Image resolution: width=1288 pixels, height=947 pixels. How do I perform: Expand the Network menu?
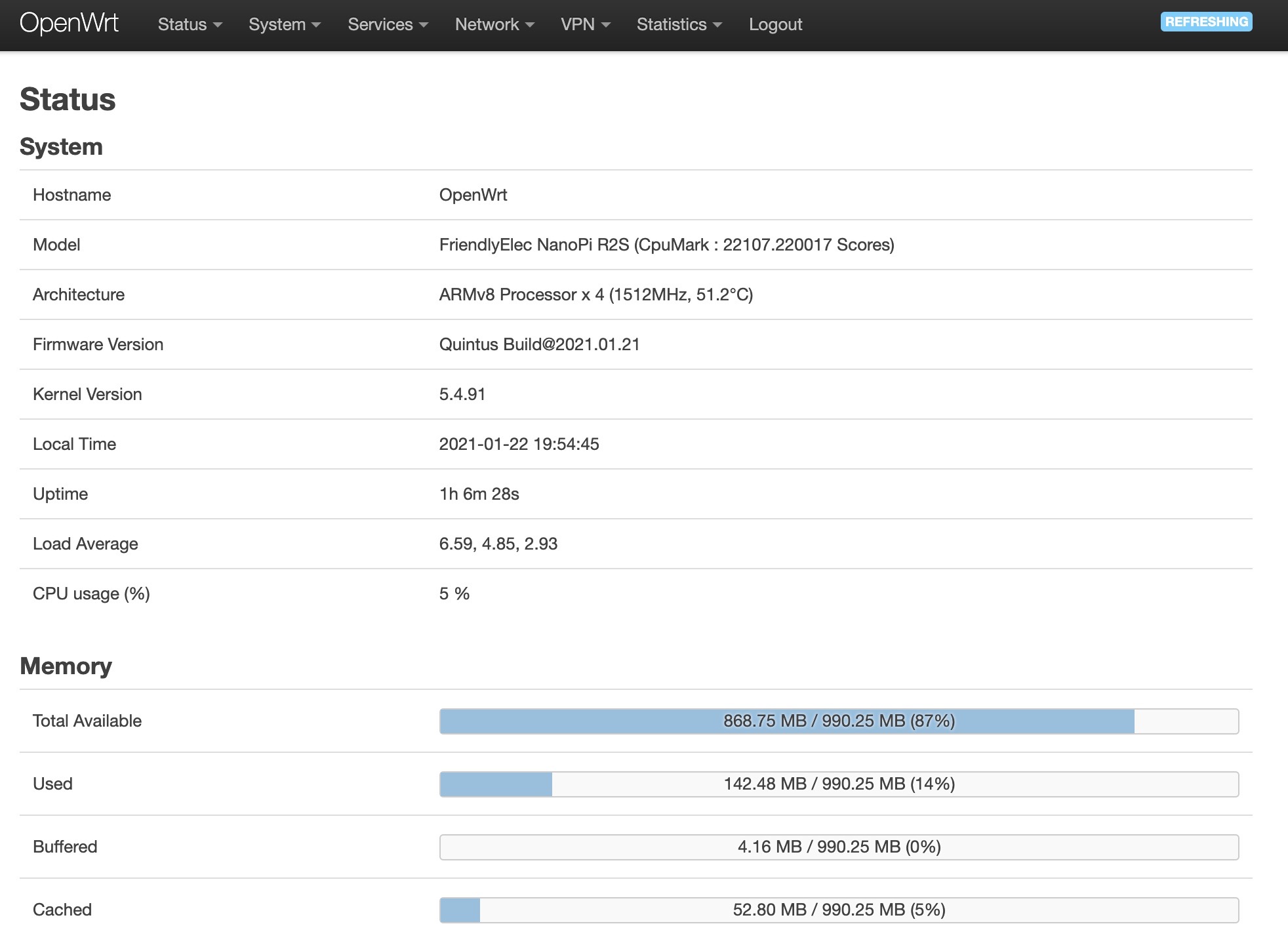pyautogui.click(x=494, y=24)
